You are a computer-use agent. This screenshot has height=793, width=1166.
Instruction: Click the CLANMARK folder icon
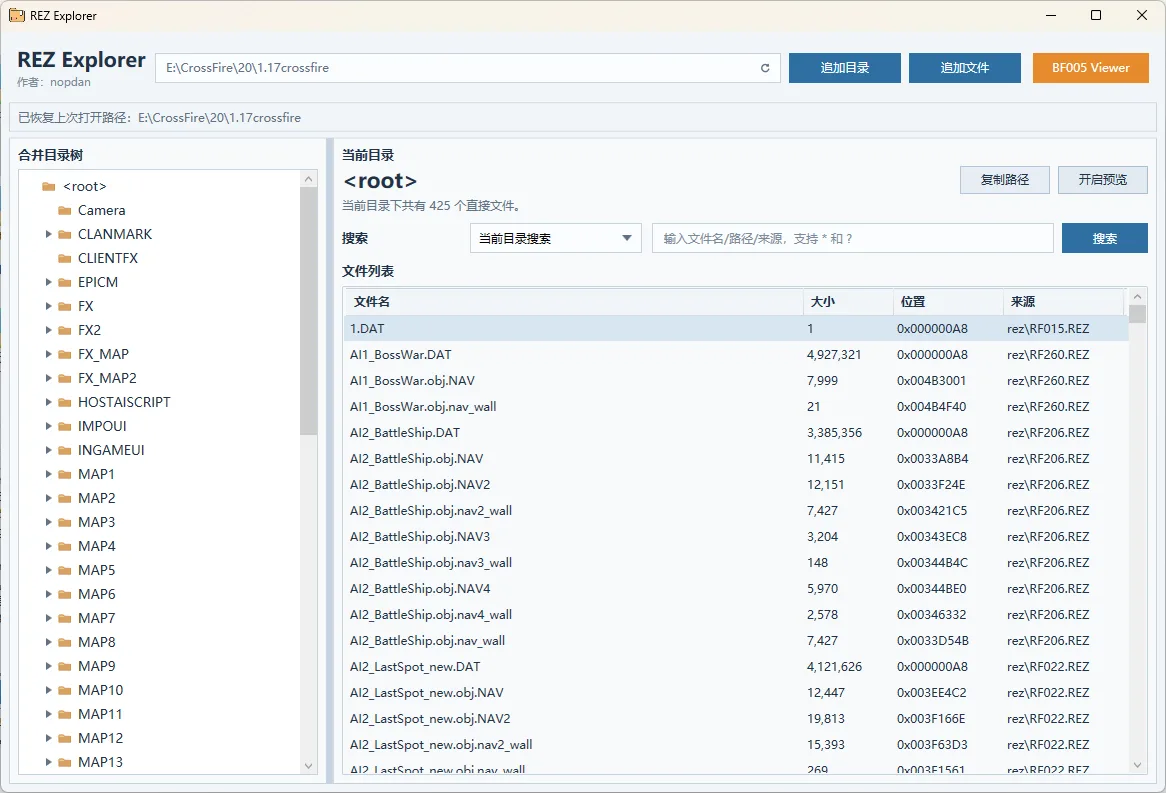[x=65, y=234]
